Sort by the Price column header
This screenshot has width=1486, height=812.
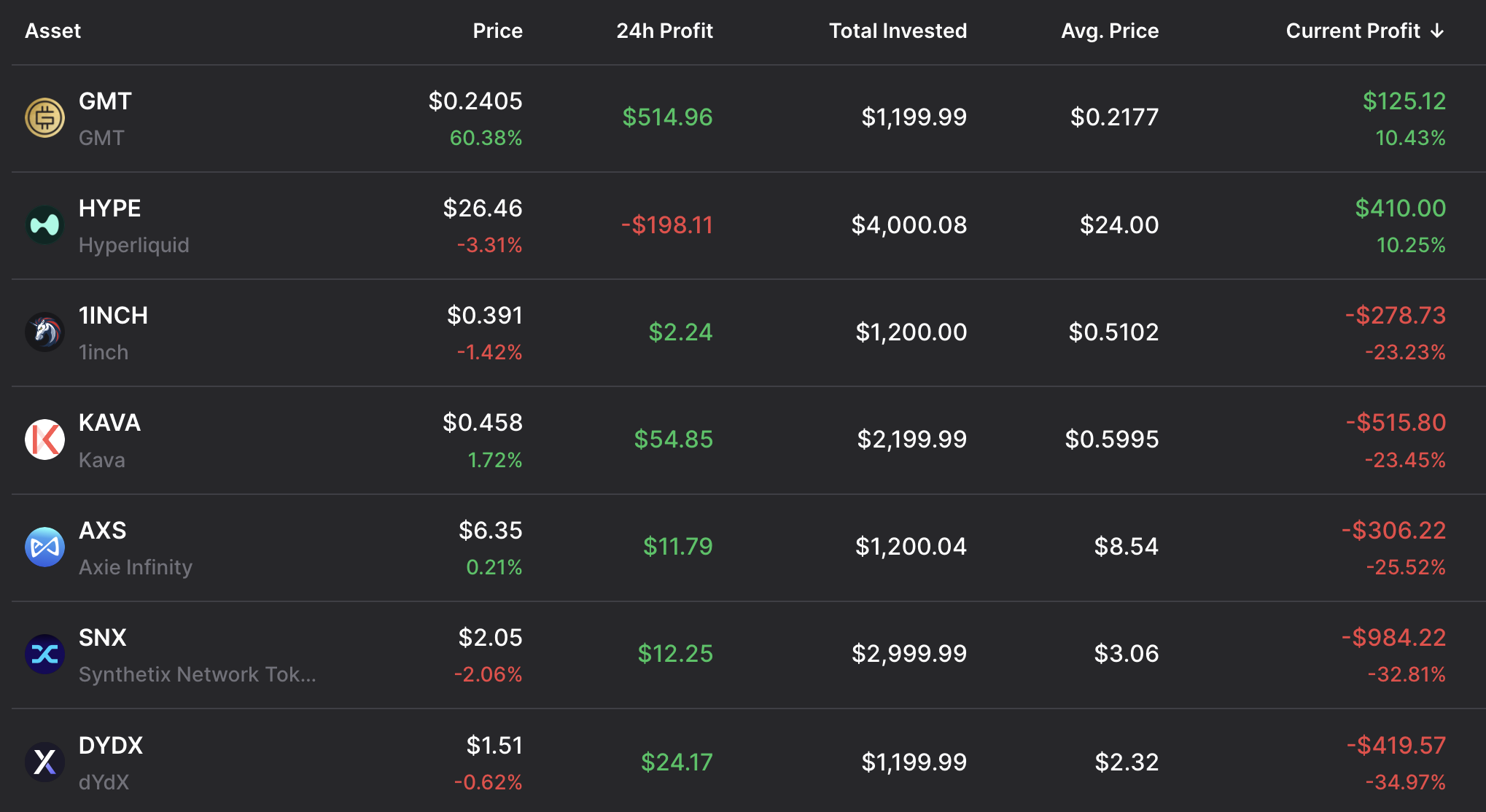tap(497, 31)
